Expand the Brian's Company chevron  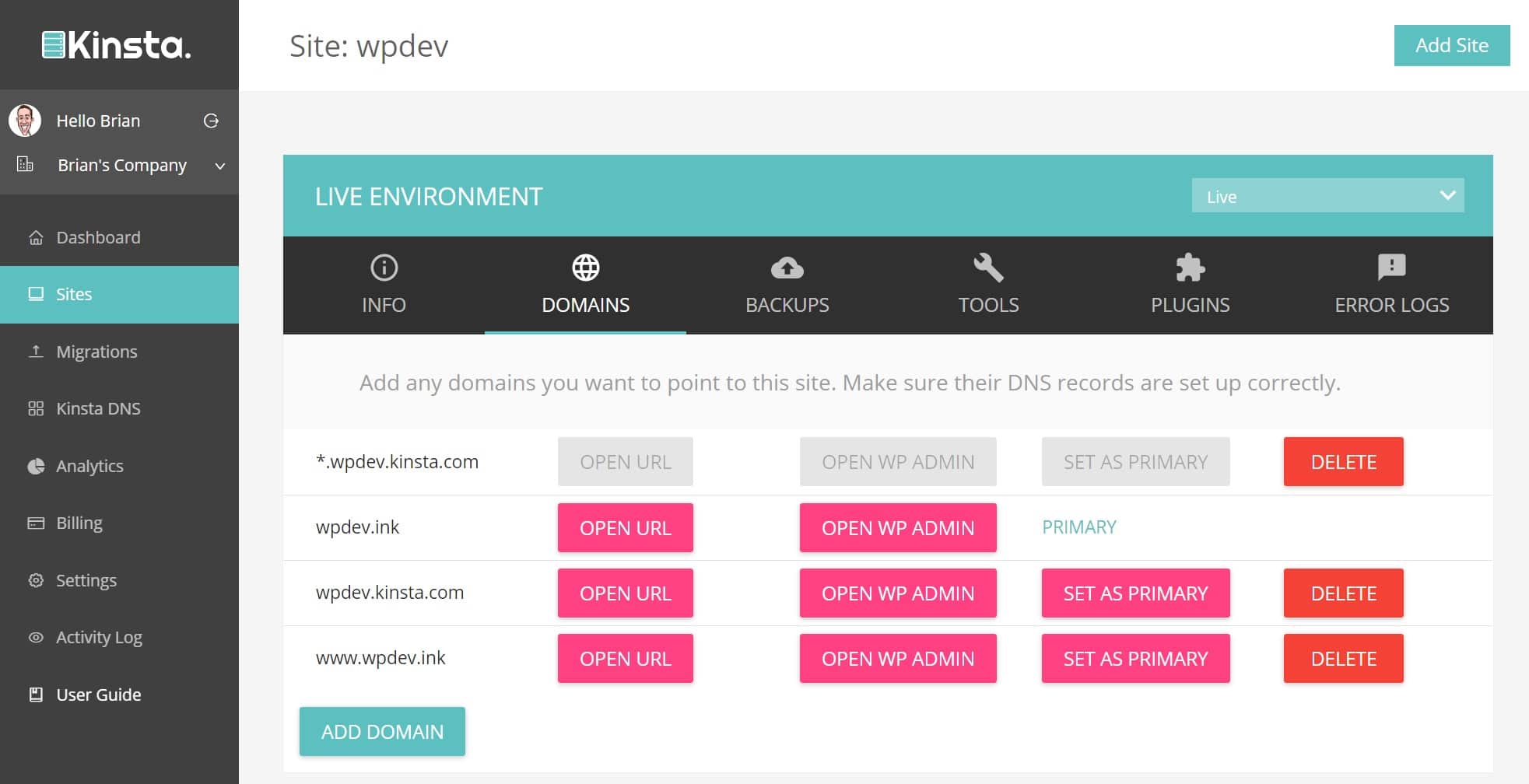coord(220,166)
